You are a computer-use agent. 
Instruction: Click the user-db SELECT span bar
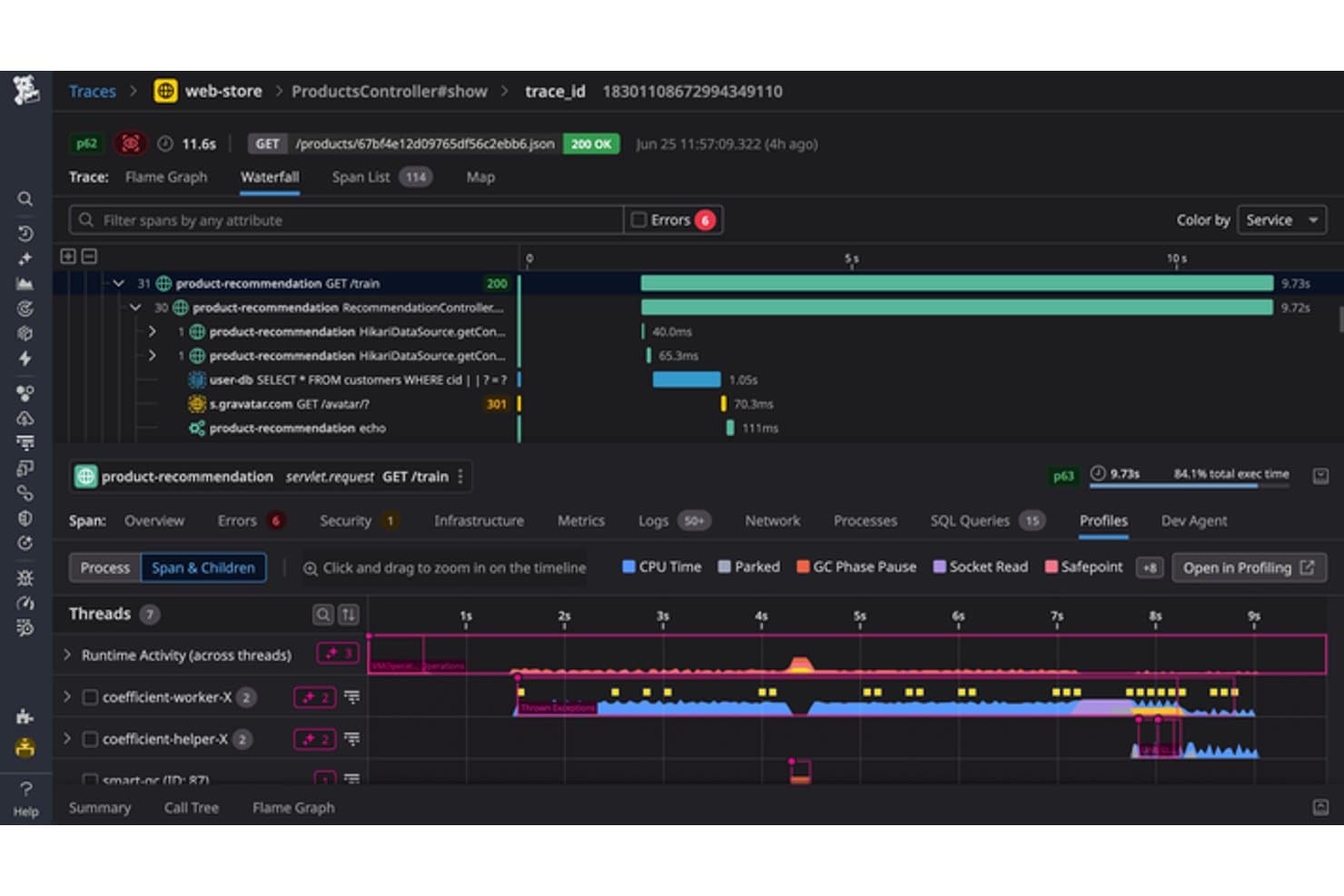tap(687, 379)
